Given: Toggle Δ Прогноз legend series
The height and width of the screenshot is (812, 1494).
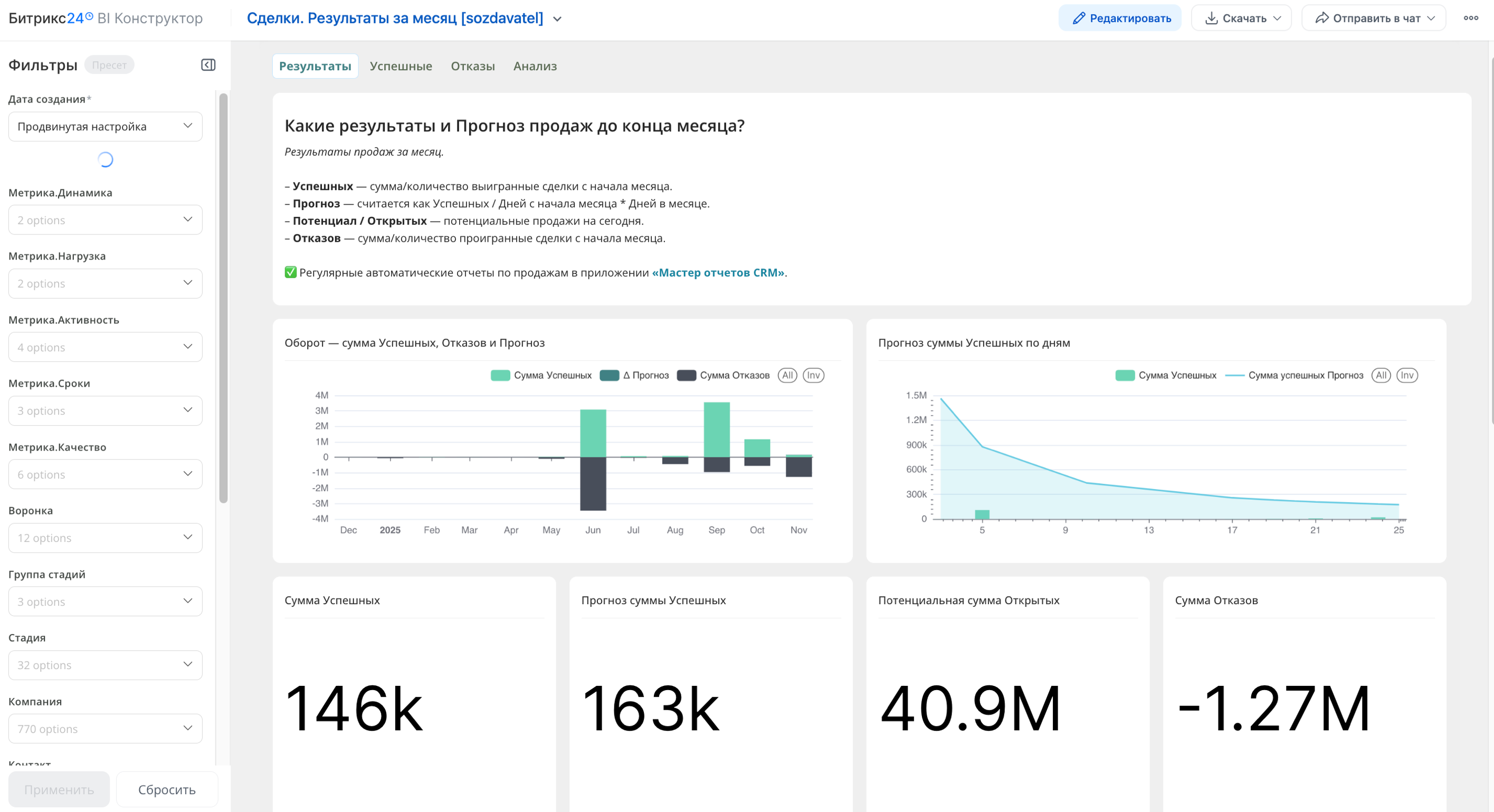Looking at the screenshot, I should point(634,375).
